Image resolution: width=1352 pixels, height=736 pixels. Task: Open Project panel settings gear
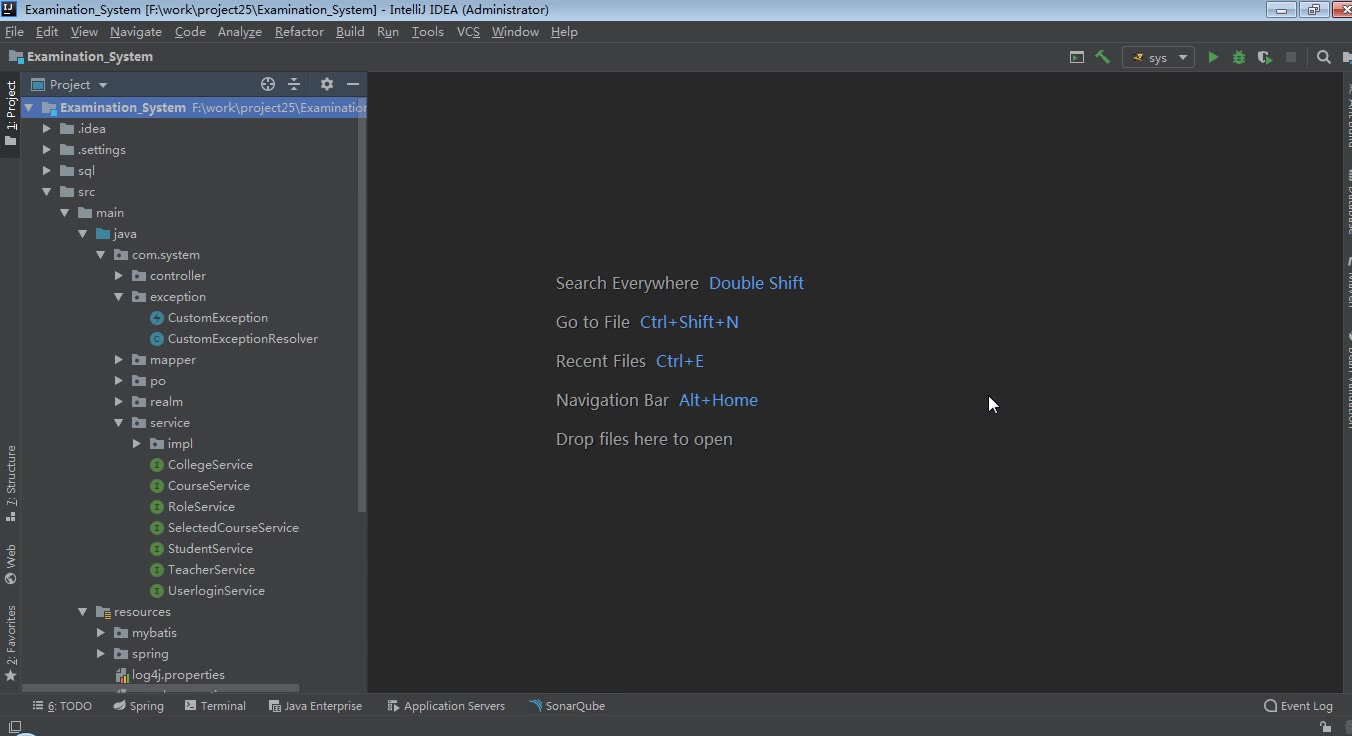327,84
